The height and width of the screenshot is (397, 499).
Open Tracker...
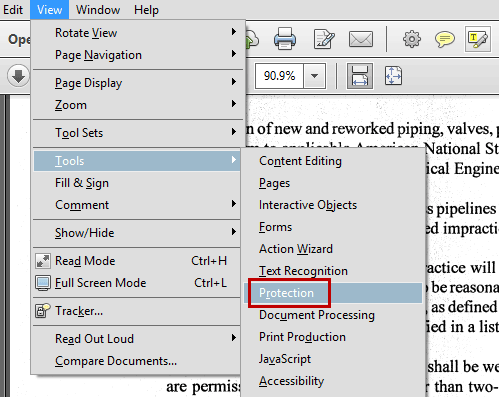137,311
